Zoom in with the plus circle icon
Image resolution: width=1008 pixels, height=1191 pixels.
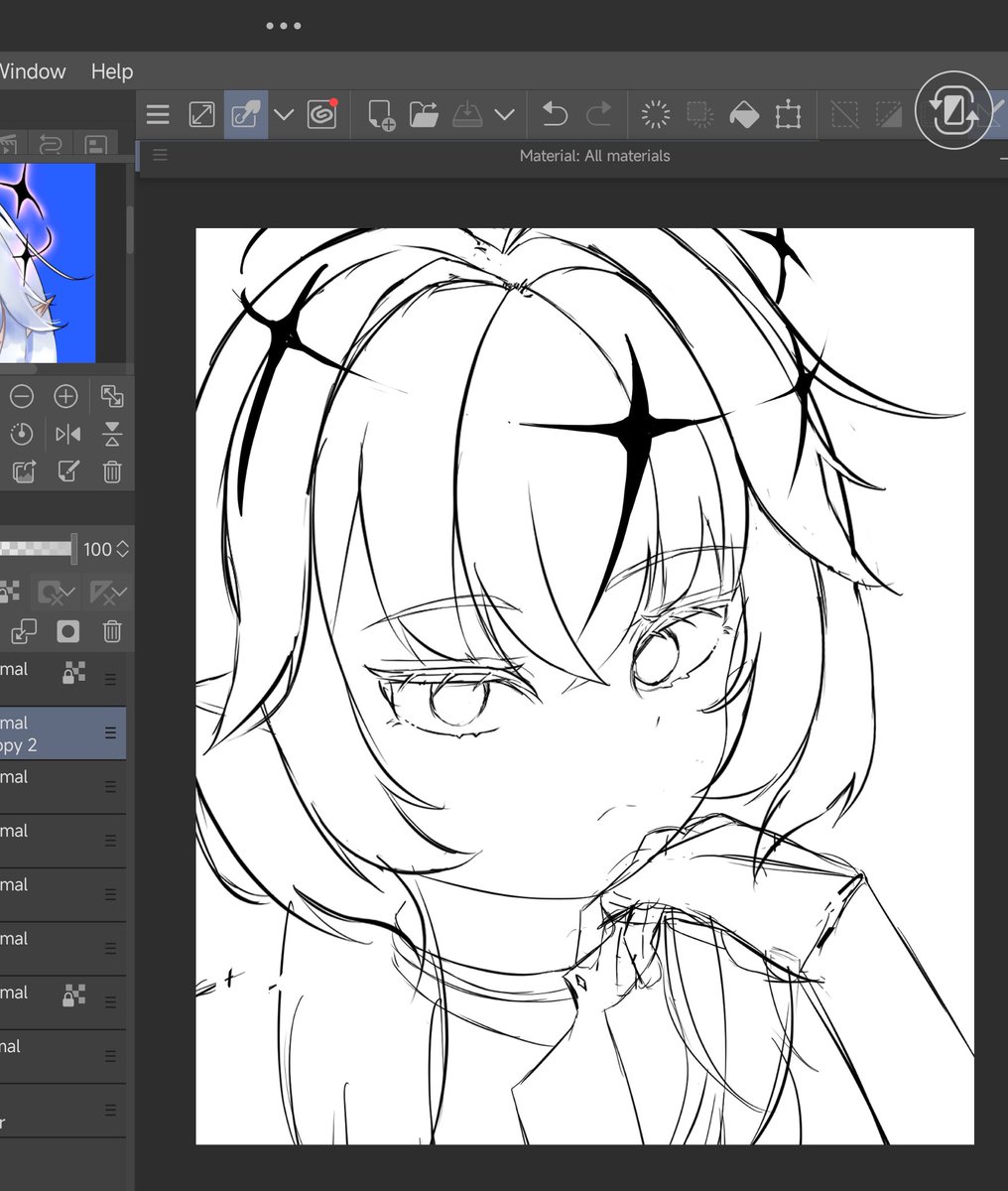(x=65, y=397)
